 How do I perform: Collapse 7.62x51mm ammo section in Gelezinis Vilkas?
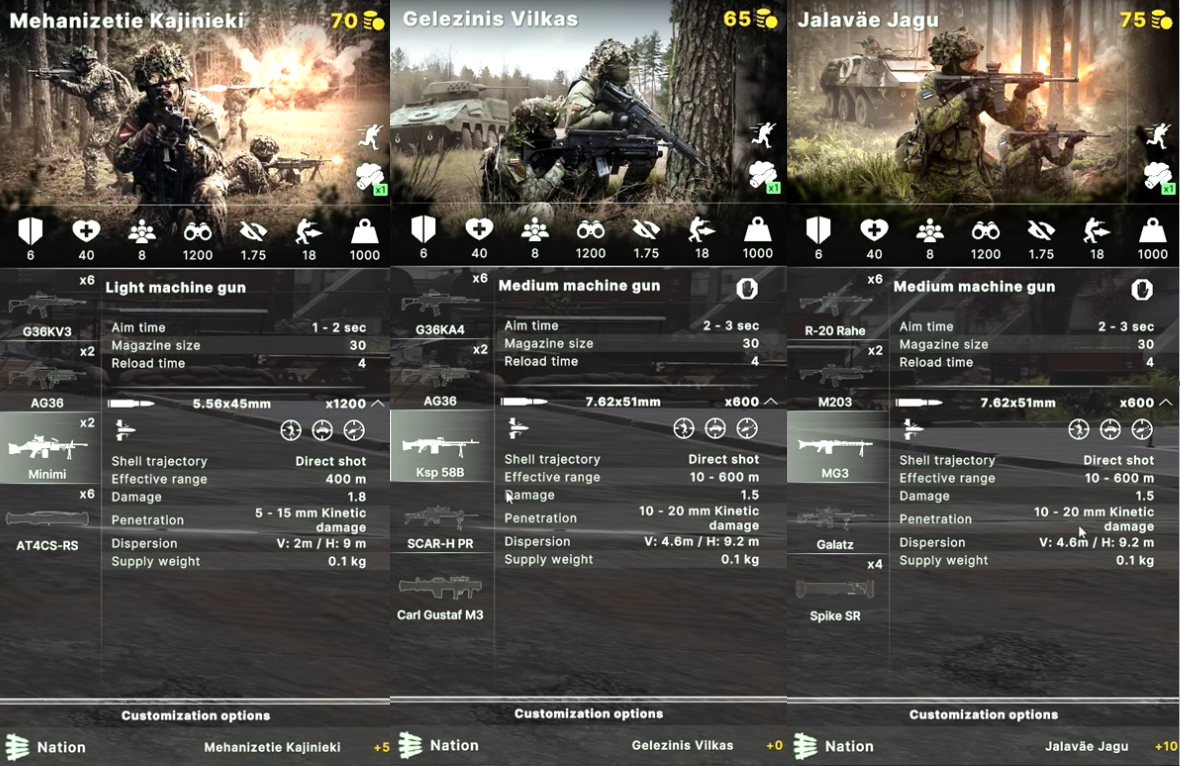pos(771,402)
